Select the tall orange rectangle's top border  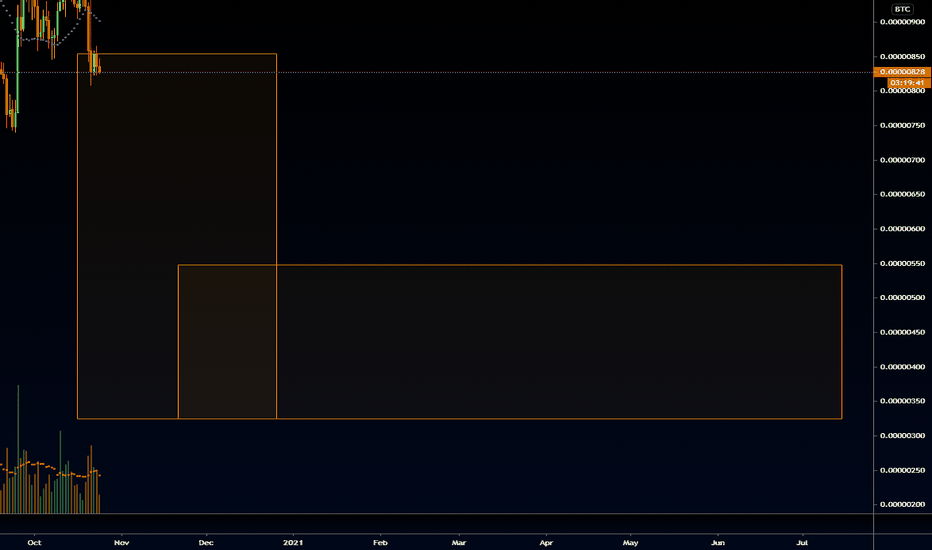pos(177,54)
